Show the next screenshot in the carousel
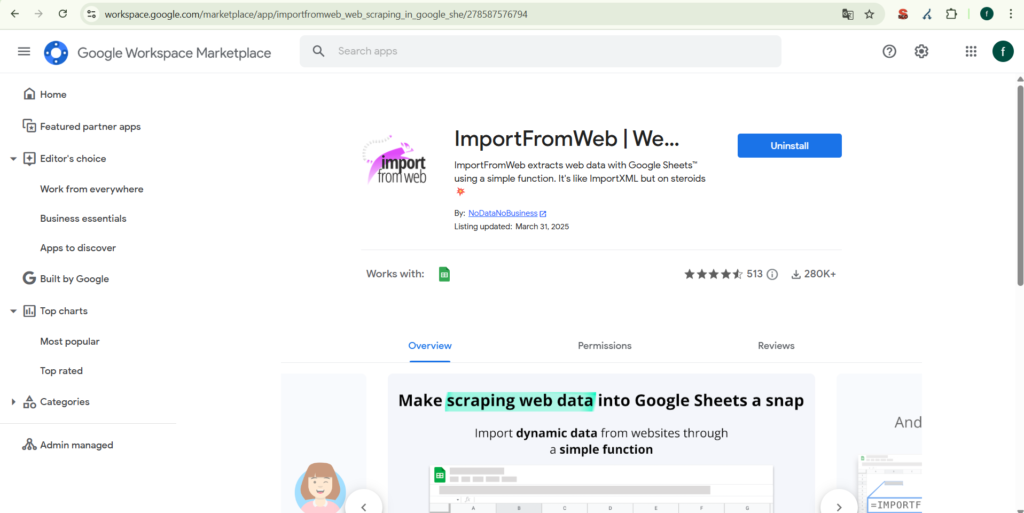Viewport: 1024px width, 513px height. pos(839,506)
